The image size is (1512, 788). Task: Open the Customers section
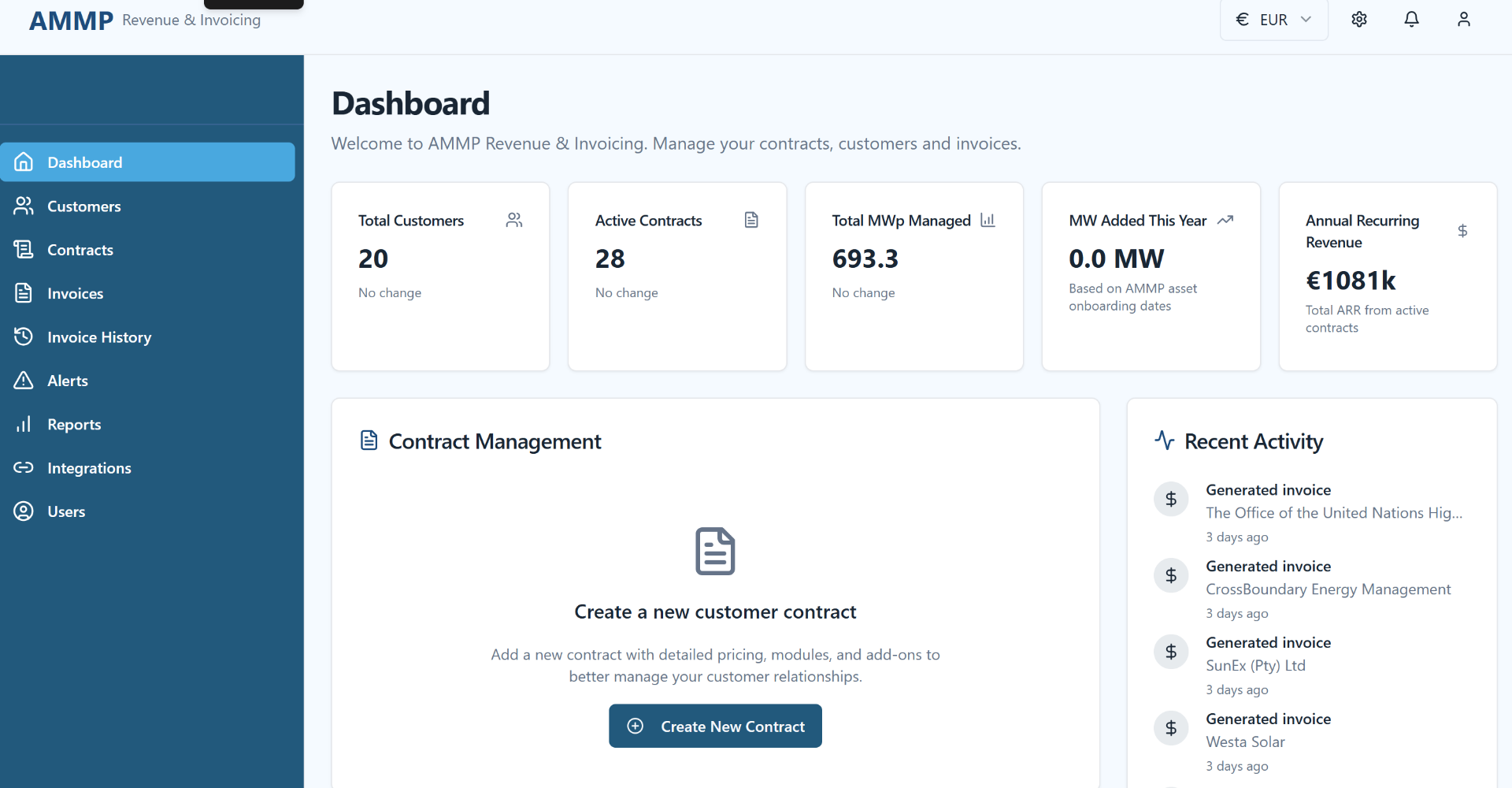click(x=84, y=206)
